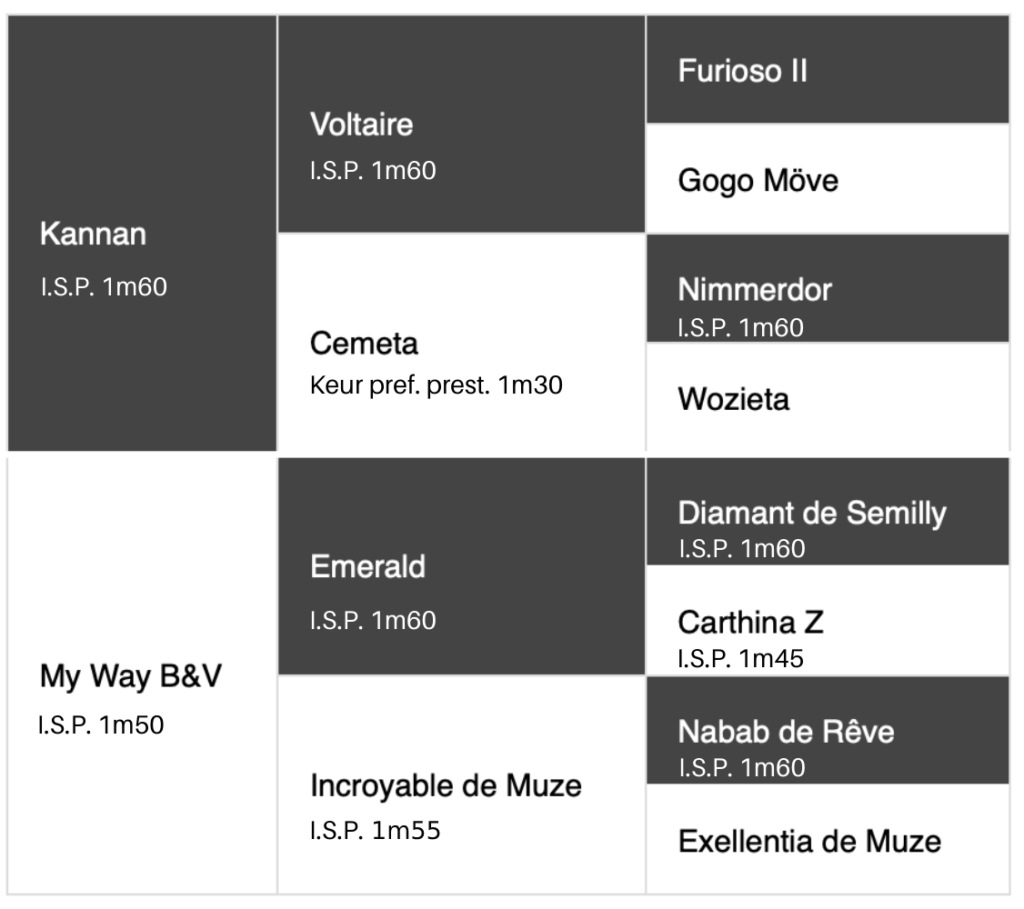The height and width of the screenshot is (909, 1024).
Task: Select Nabab de Rêve cell
Action: coord(828,730)
